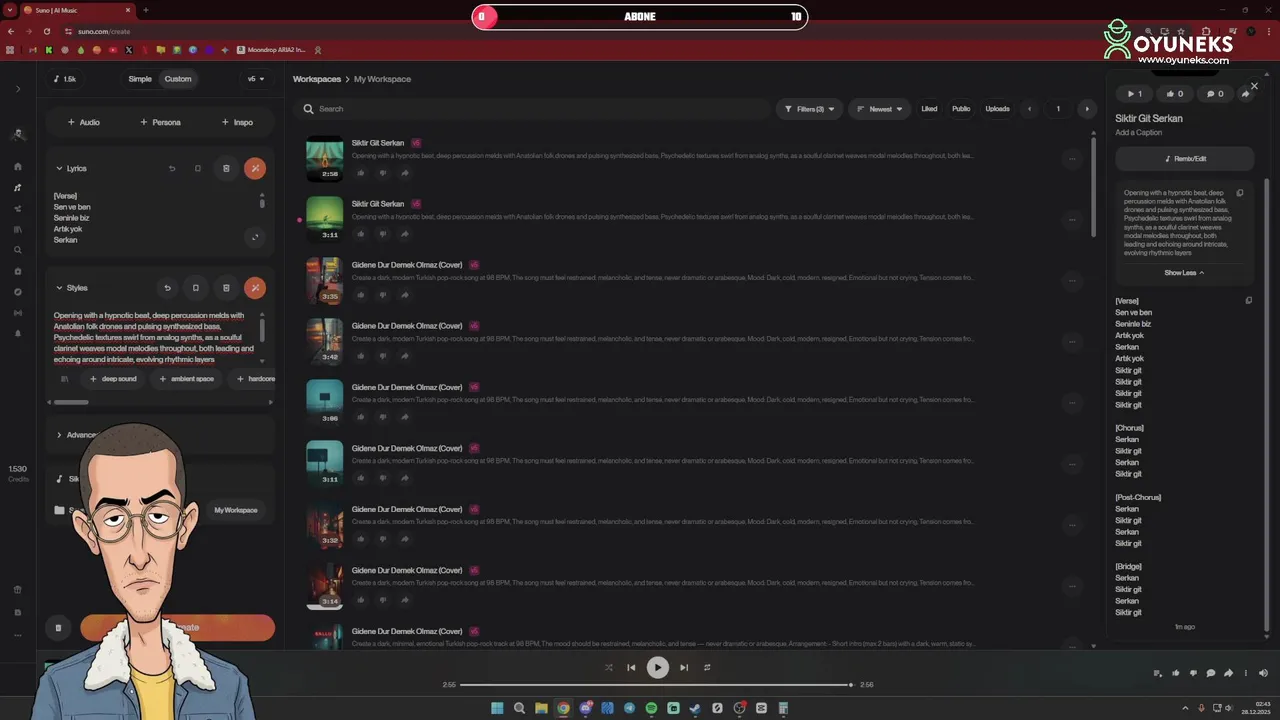Open the Explore compass icon in the sidebar
1280x720 pixels.
click(x=18, y=292)
